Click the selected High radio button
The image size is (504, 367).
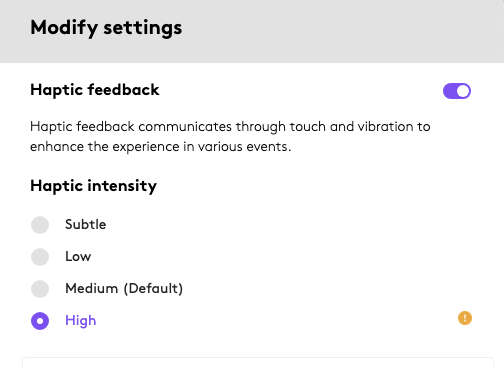(40, 321)
